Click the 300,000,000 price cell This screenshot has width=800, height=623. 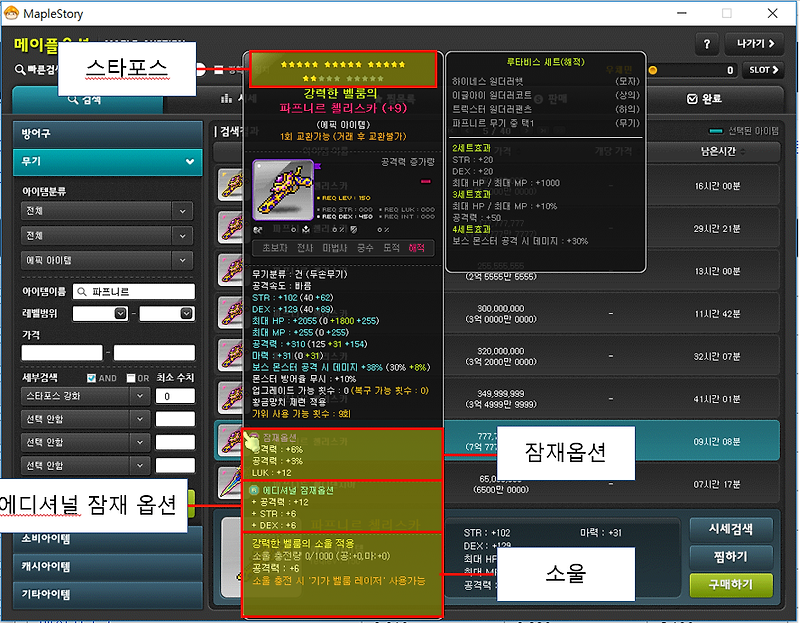[x=501, y=314]
